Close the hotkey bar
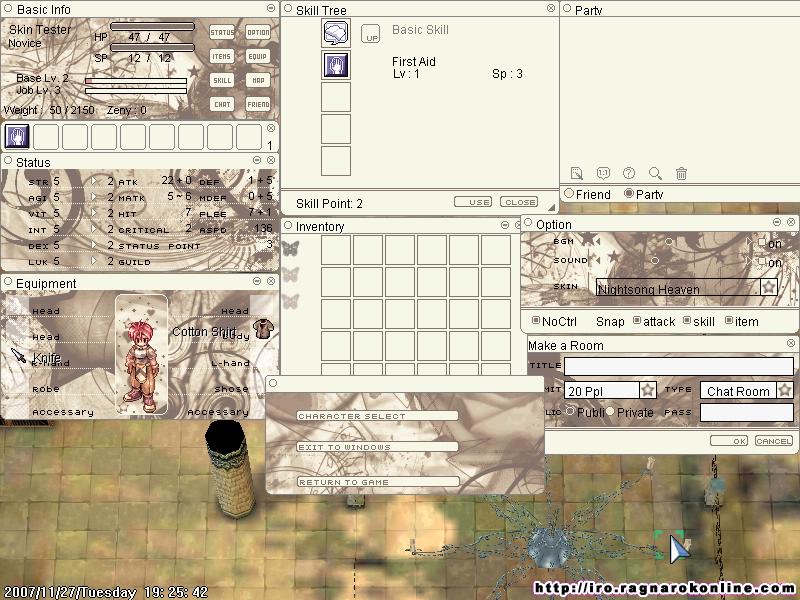Image resolution: width=800 pixels, height=600 pixels. [271, 128]
